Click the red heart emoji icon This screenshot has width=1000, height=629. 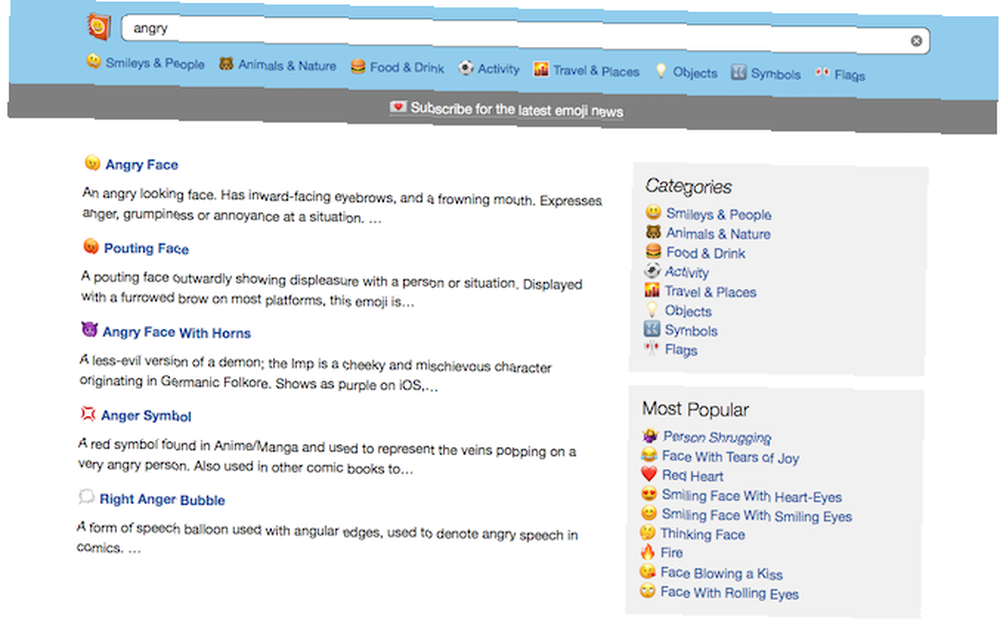coord(649,474)
